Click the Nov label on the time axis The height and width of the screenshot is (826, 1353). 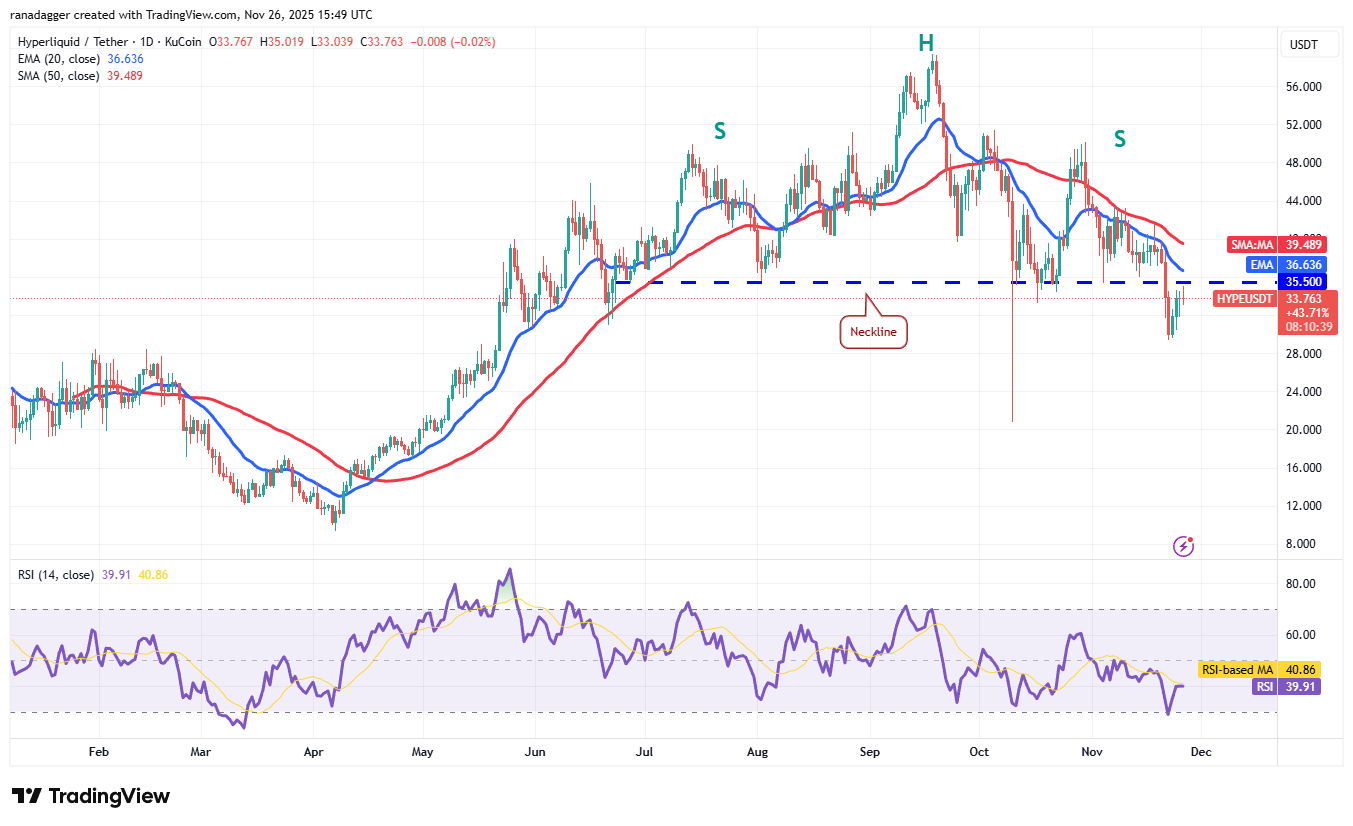point(1091,751)
